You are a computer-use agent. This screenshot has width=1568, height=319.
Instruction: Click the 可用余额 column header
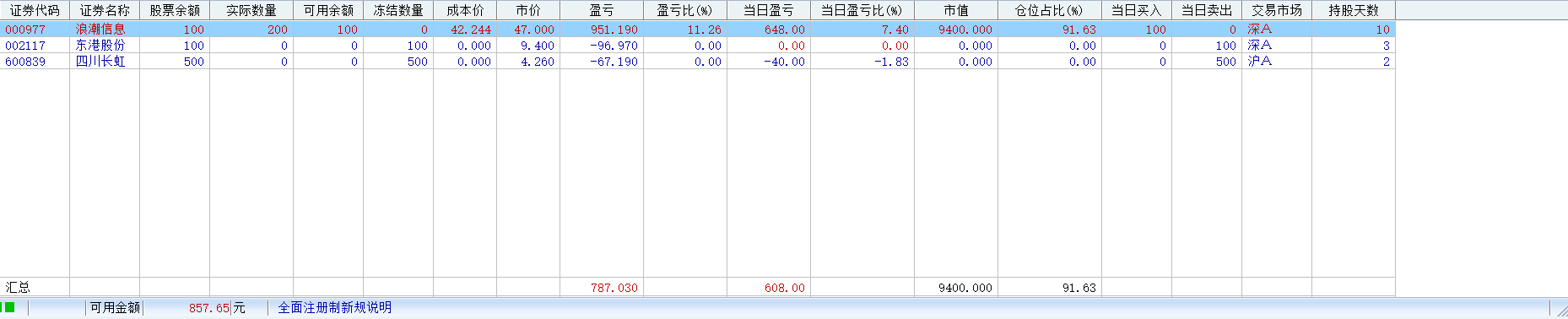[328, 10]
